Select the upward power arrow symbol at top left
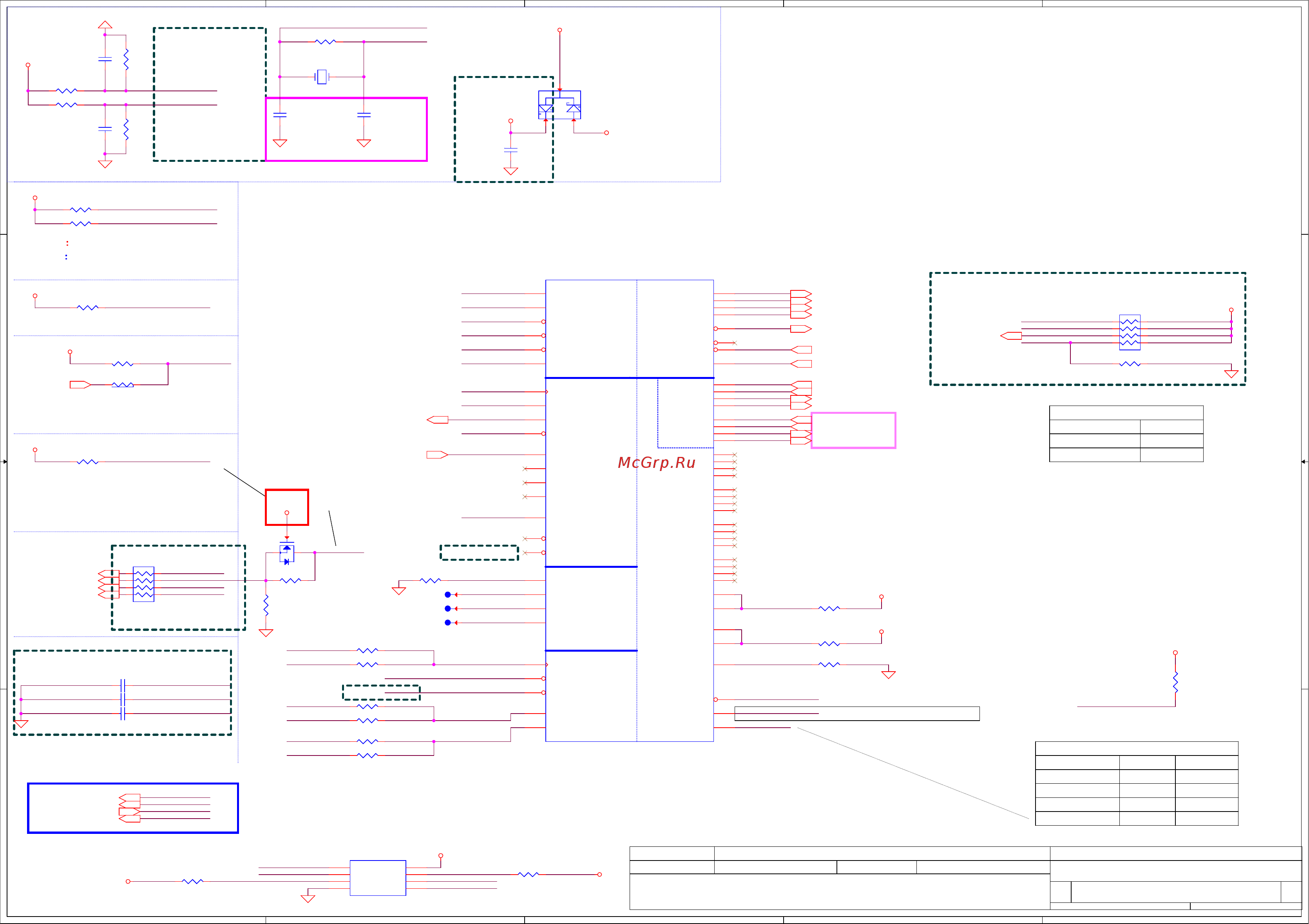This screenshot has width=1309, height=924. pyautogui.click(x=105, y=25)
